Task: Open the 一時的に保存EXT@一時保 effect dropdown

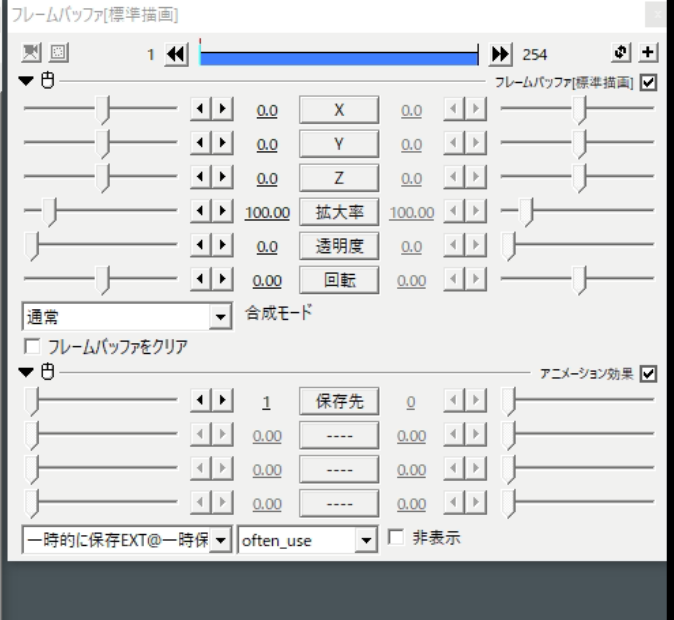Action: point(127,540)
